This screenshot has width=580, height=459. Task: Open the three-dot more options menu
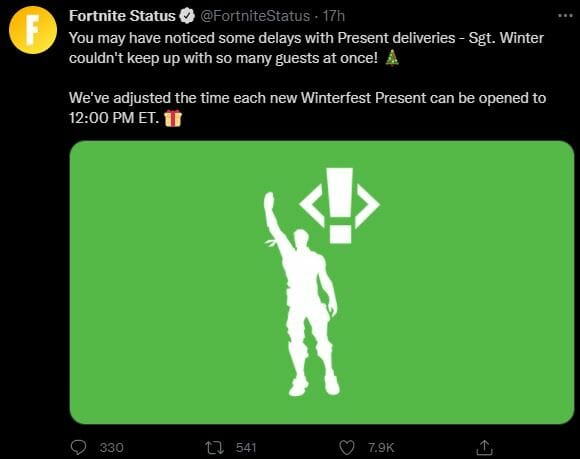[565, 16]
